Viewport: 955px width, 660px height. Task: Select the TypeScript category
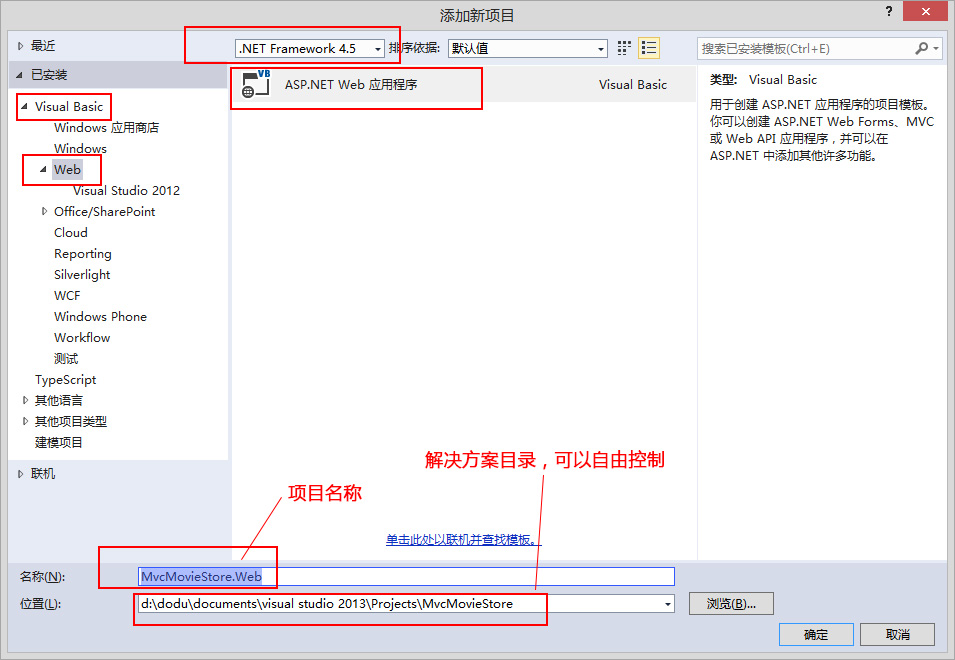(x=66, y=379)
